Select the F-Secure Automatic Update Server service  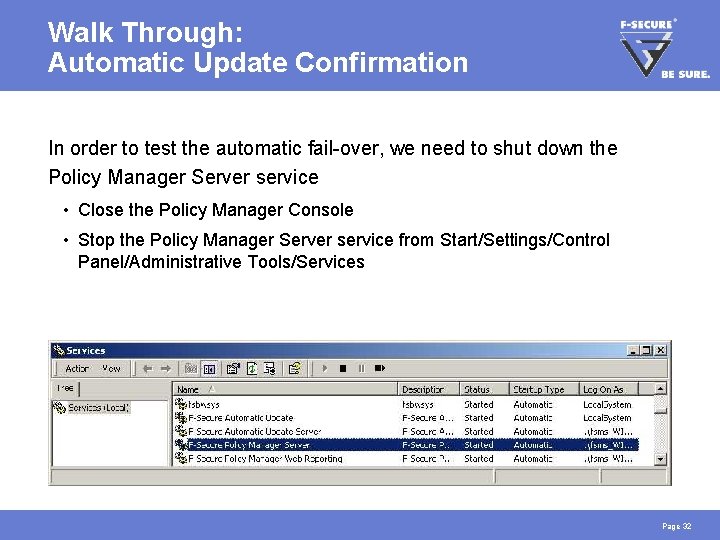[x=406, y=432]
